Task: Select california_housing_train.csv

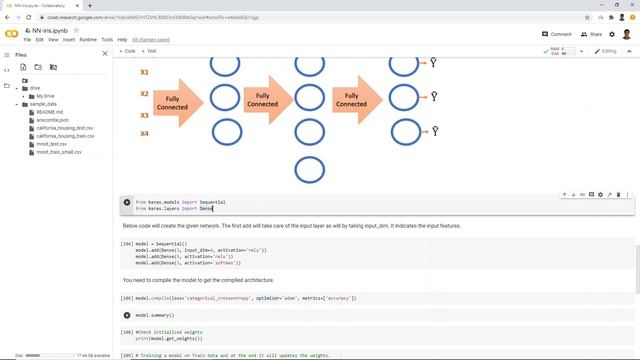Action: tap(65, 136)
